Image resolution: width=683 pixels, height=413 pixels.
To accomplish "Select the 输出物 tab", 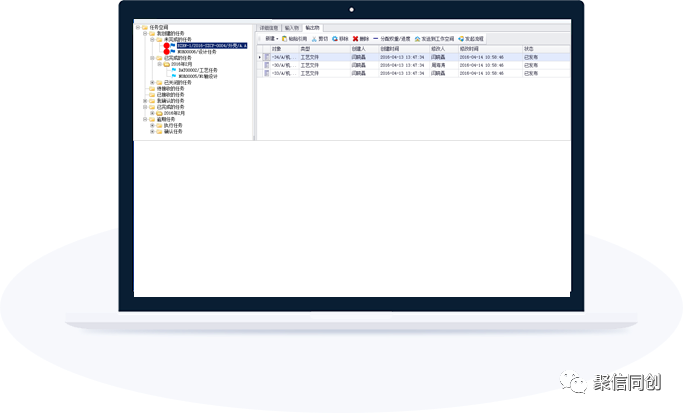I will pyautogui.click(x=312, y=27).
